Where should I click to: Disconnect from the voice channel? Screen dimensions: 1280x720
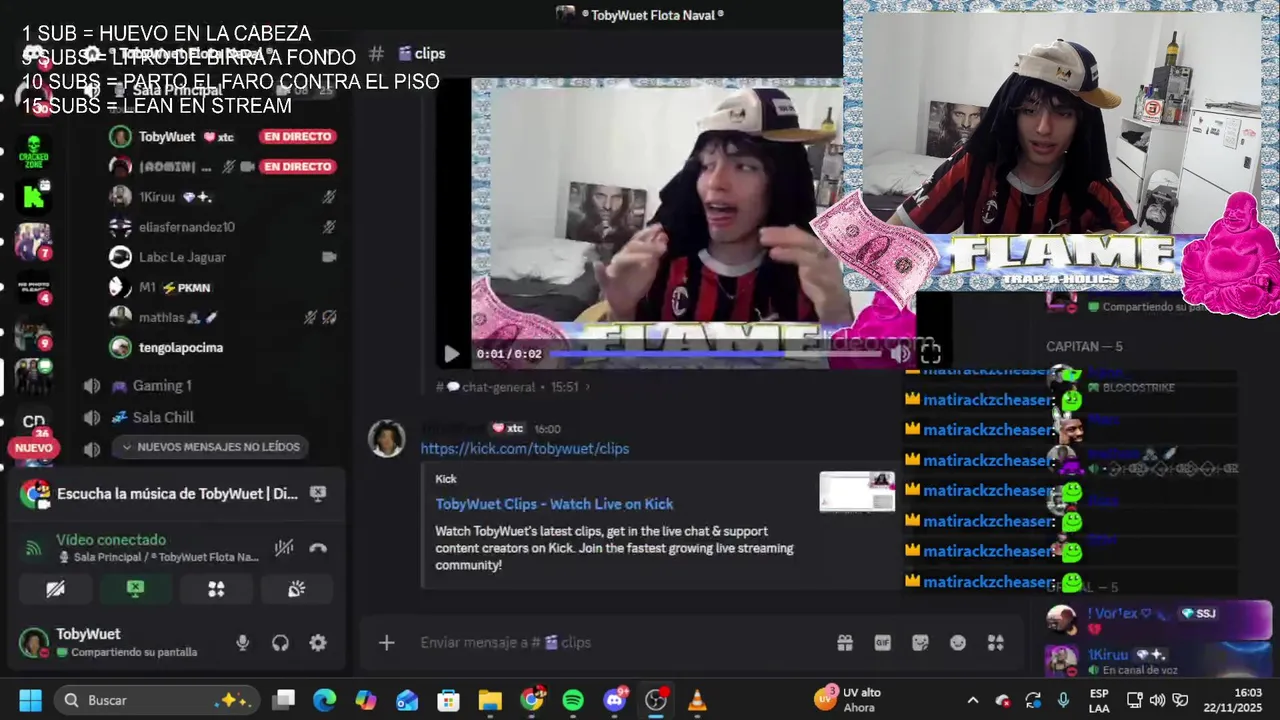(x=318, y=548)
